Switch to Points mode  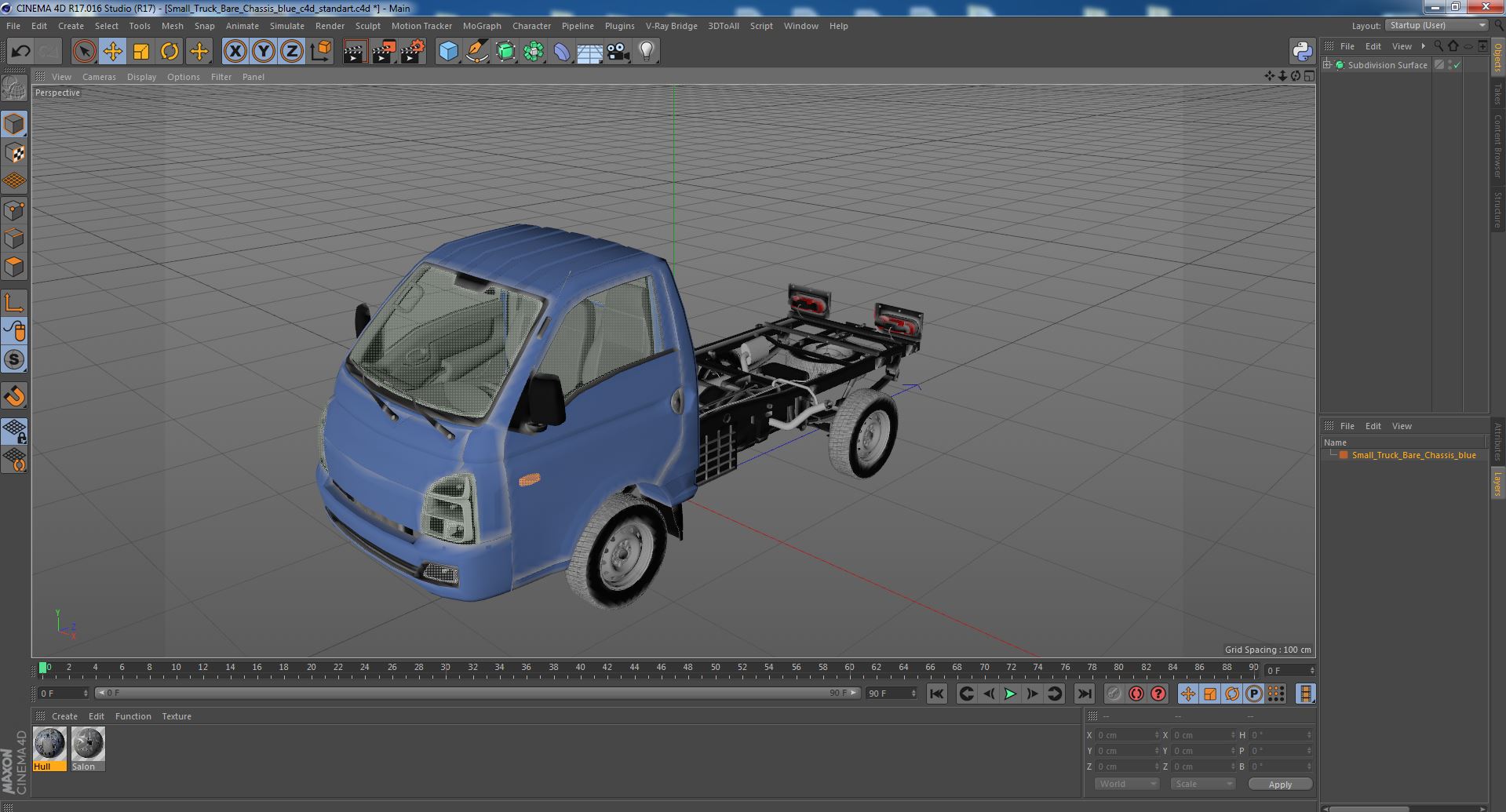point(14,210)
